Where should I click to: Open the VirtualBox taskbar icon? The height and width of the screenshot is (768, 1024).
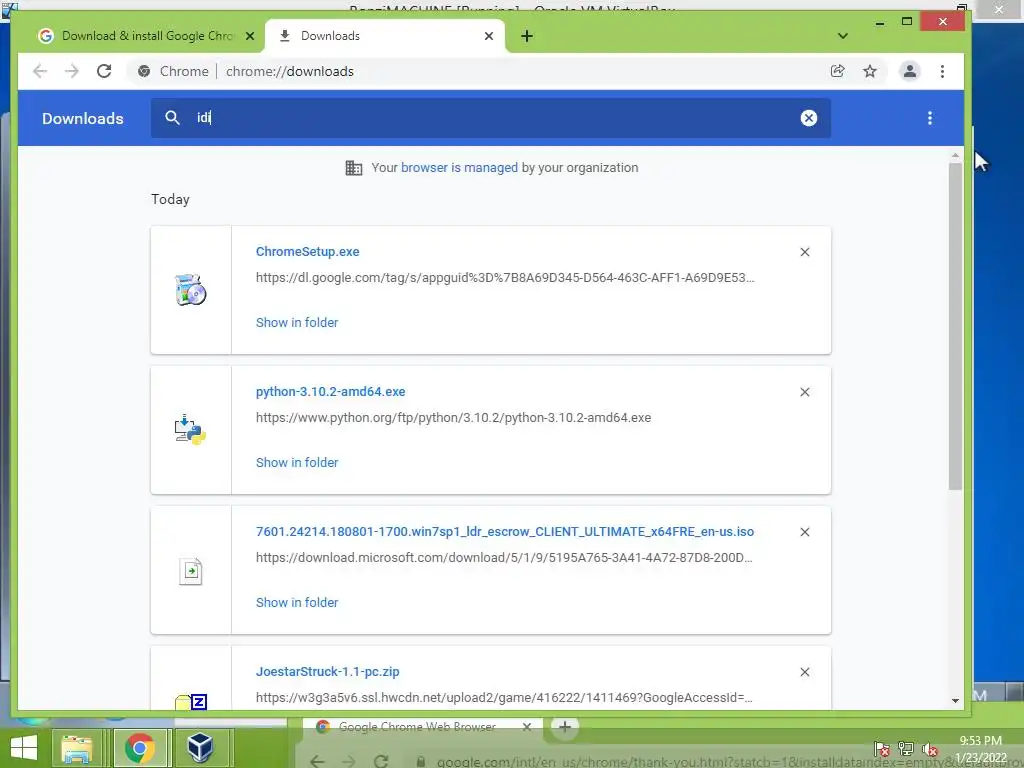click(x=200, y=748)
